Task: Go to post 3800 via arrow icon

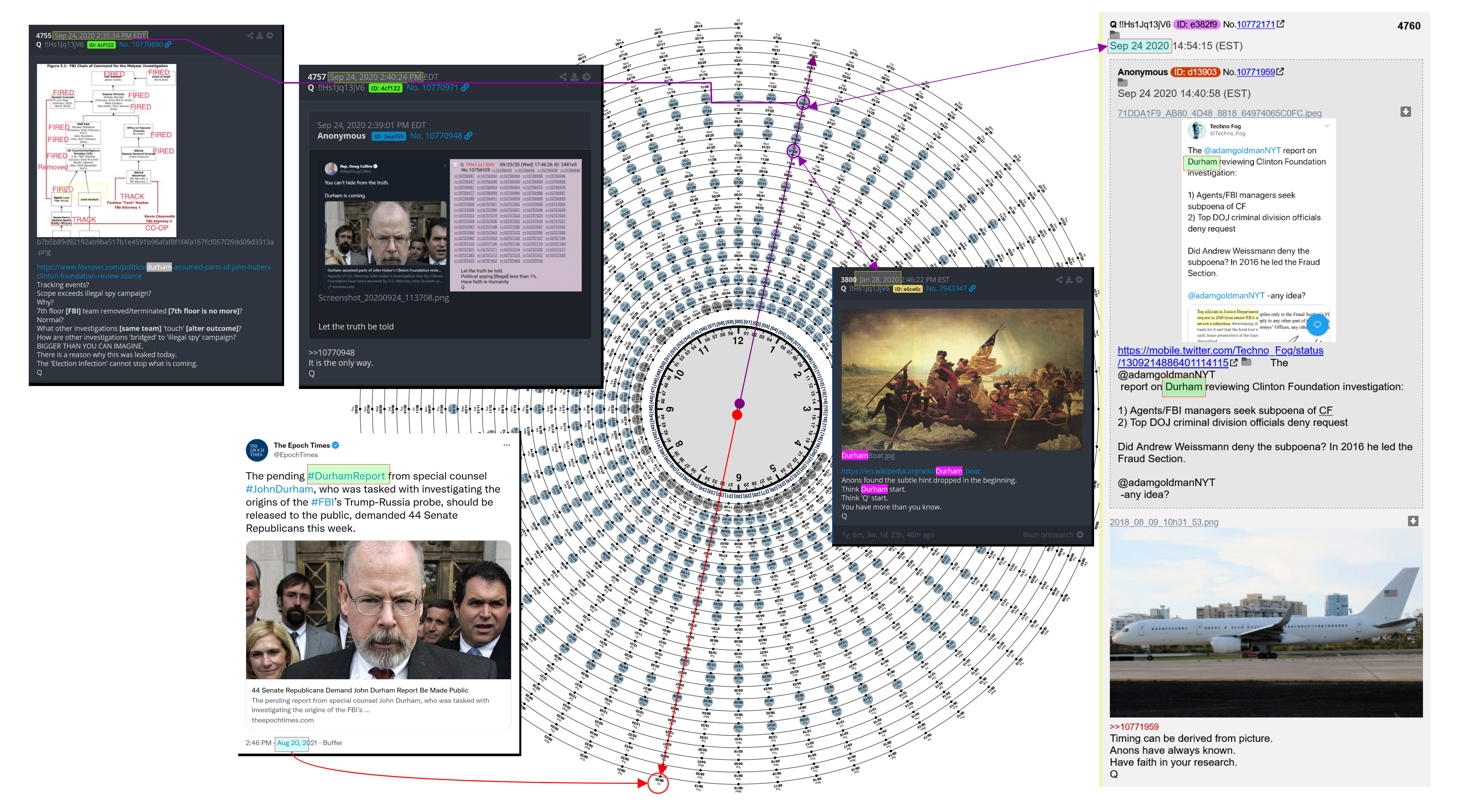Action: pyautogui.click(x=1079, y=280)
